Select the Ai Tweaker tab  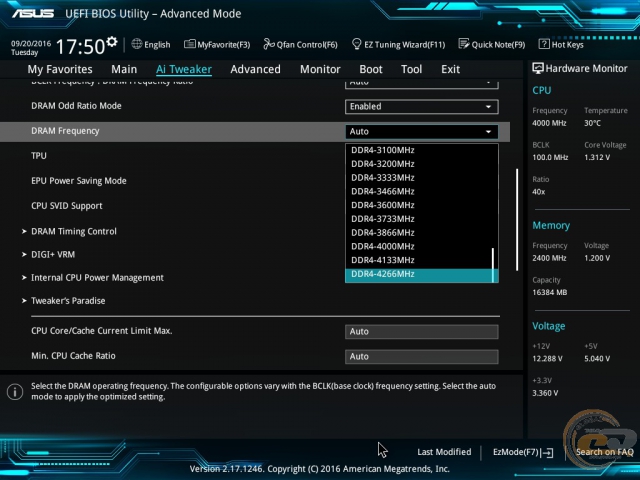[x=184, y=69]
